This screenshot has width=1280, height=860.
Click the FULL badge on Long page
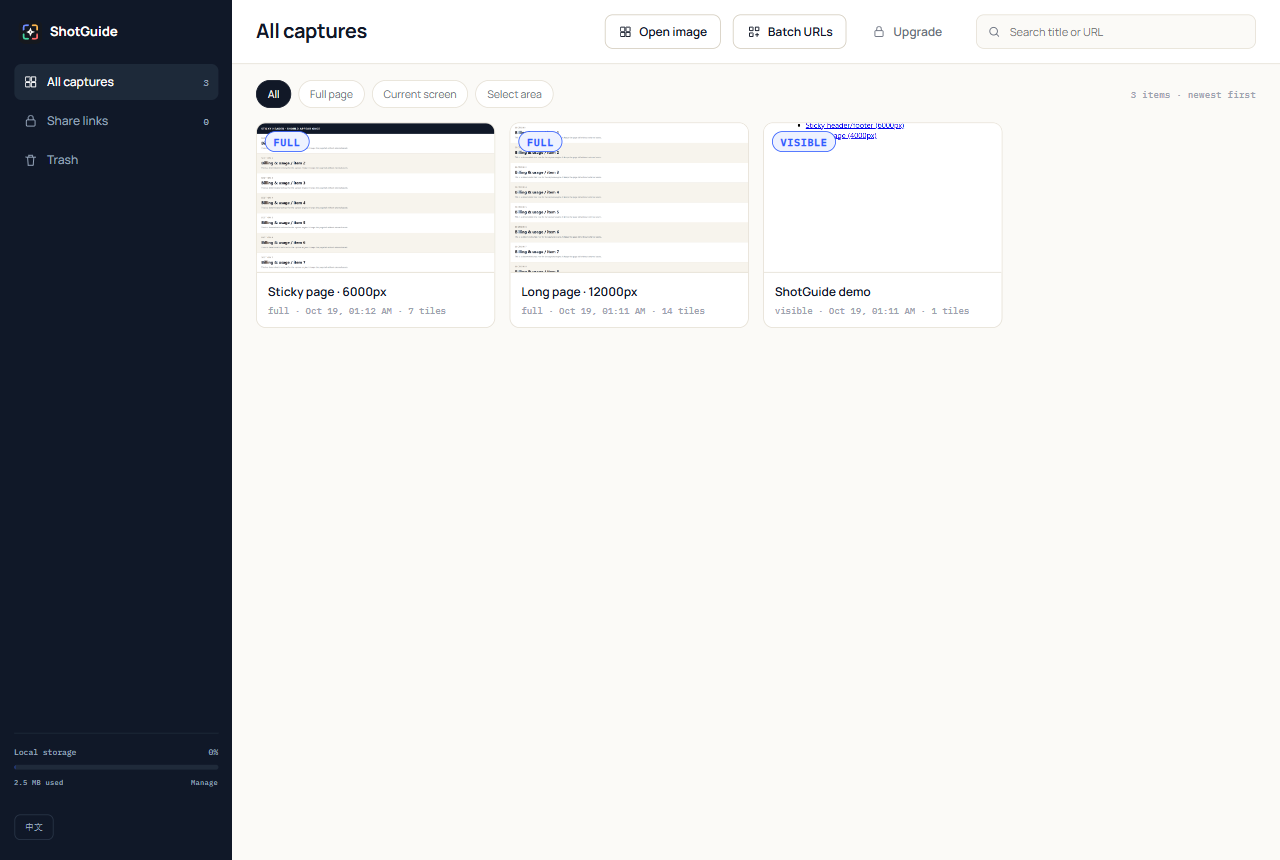coord(540,143)
